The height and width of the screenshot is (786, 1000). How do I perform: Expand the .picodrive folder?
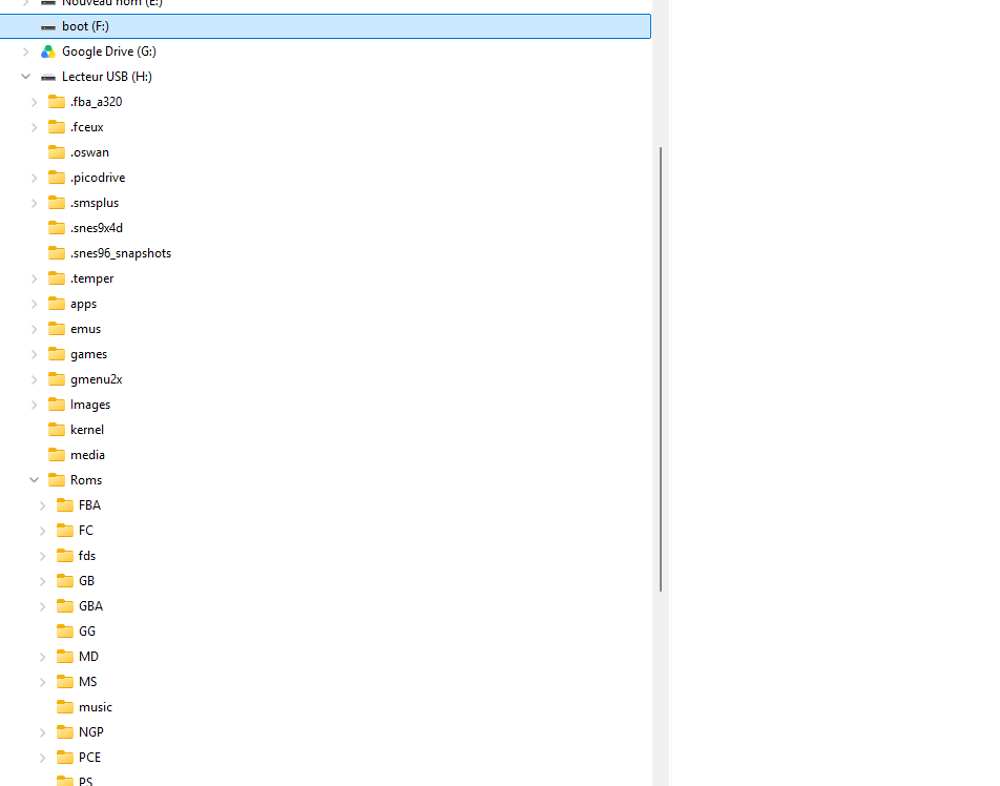tap(34, 178)
